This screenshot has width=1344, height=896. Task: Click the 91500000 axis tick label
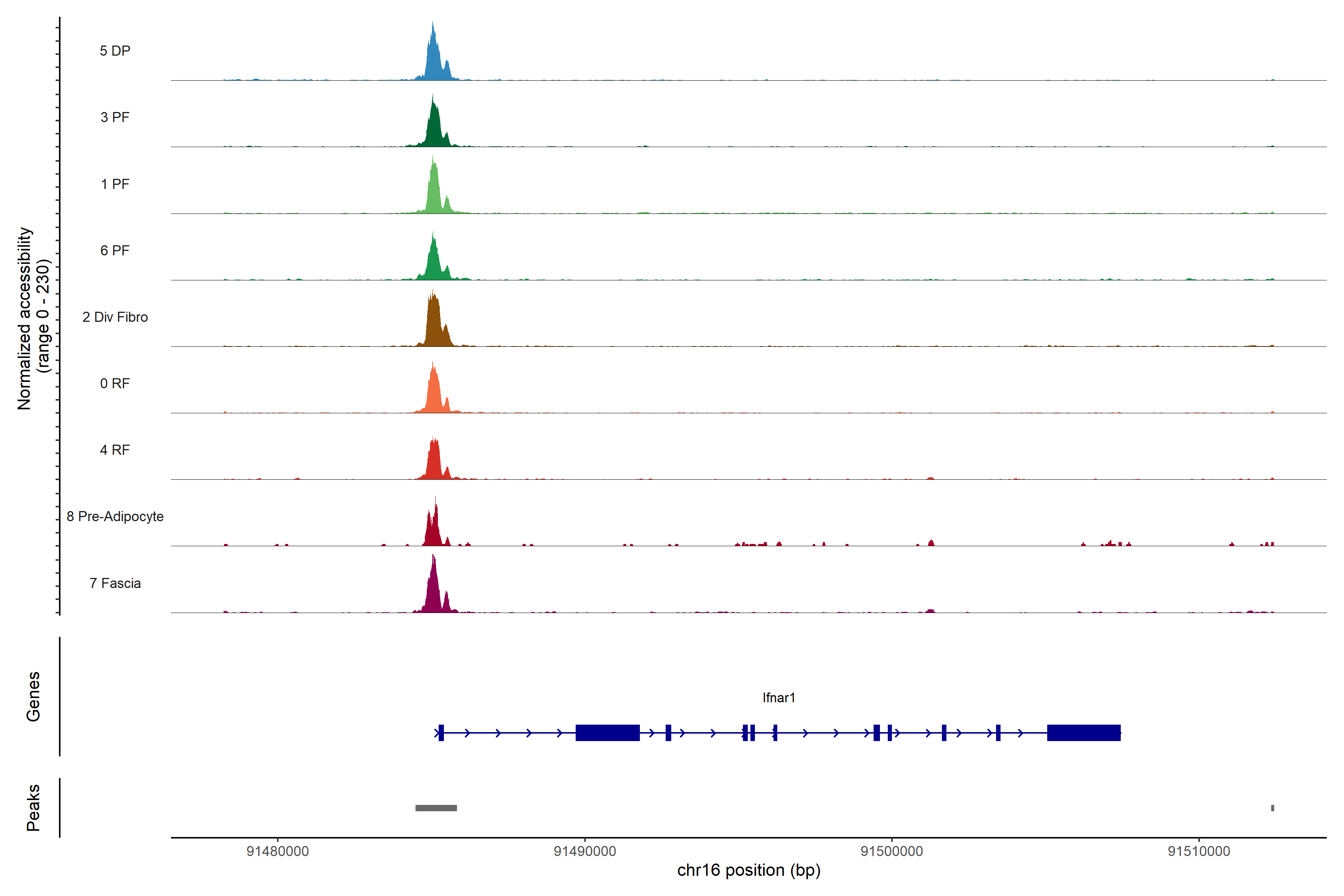tap(892, 851)
